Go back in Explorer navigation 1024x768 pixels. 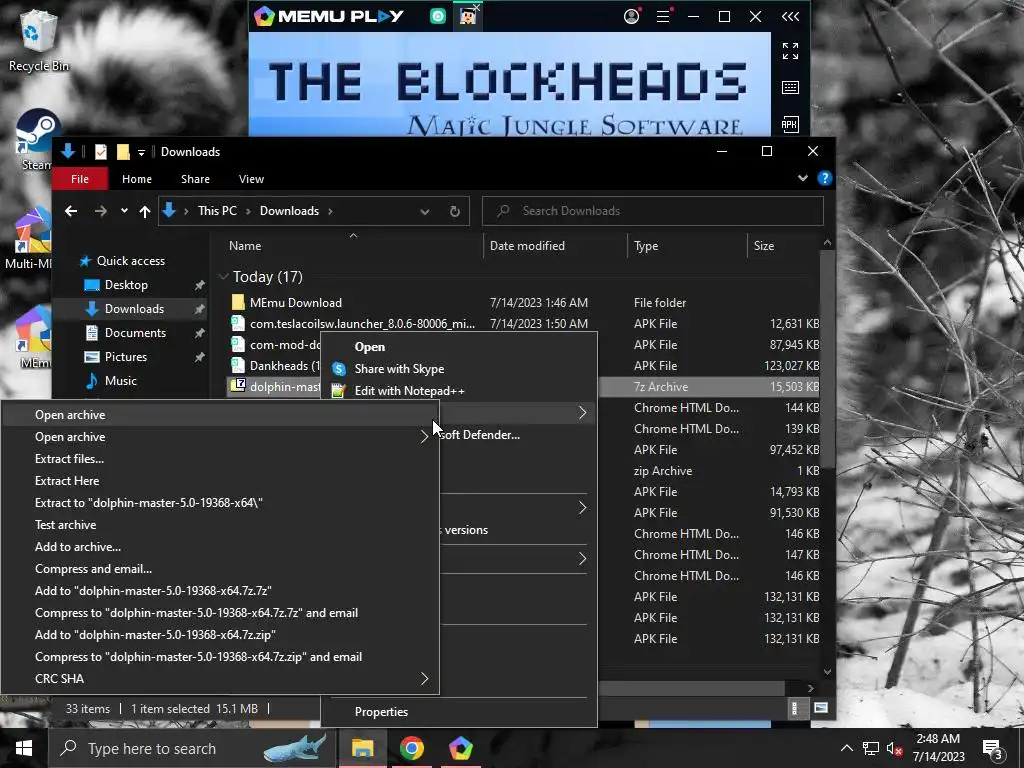click(71, 211)
